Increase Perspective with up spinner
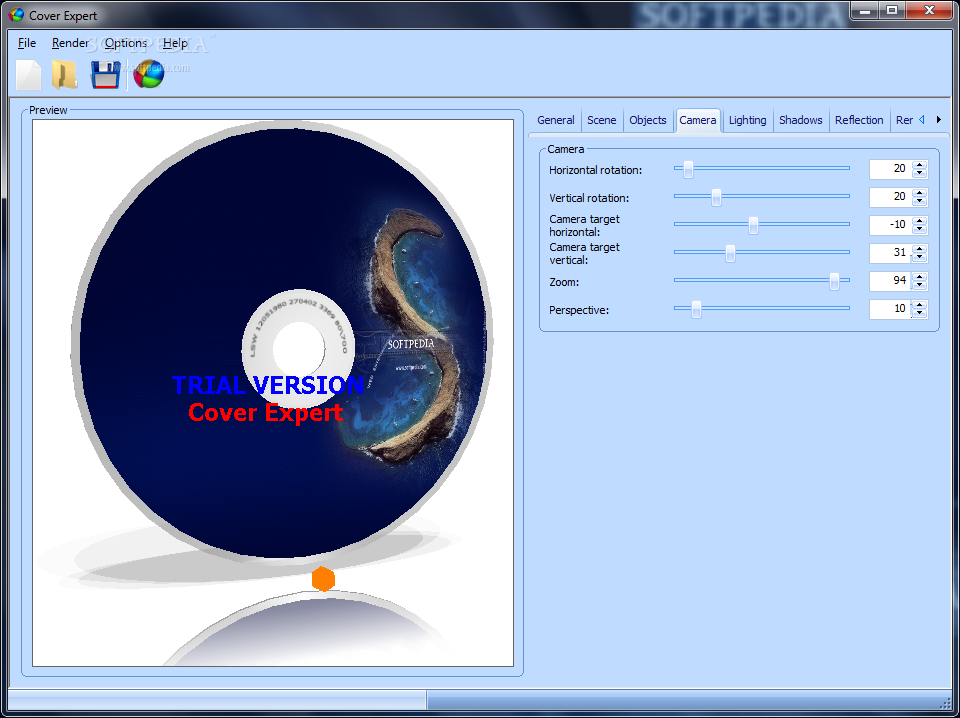Viewport: 960px width, 718px height. coord(919,305)
